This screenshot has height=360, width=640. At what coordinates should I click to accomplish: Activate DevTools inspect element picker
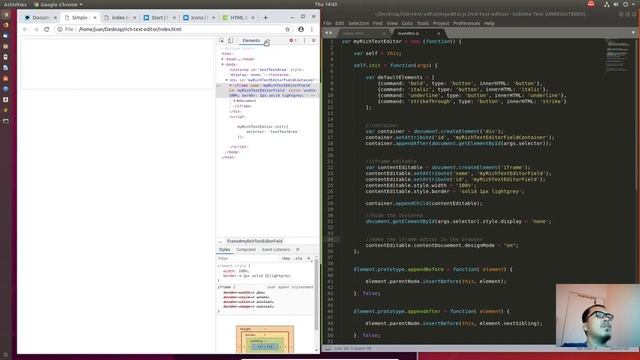click(222, 40)
